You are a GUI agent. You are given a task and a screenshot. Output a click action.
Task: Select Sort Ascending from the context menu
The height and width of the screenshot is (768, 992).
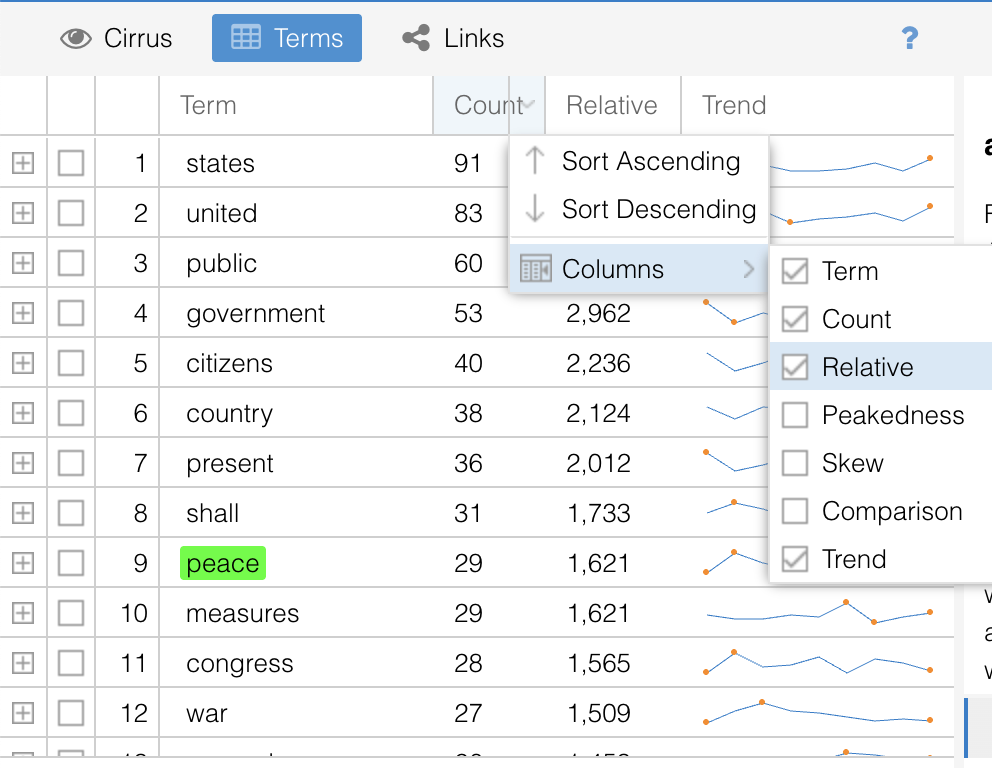(x=650, y=161)
